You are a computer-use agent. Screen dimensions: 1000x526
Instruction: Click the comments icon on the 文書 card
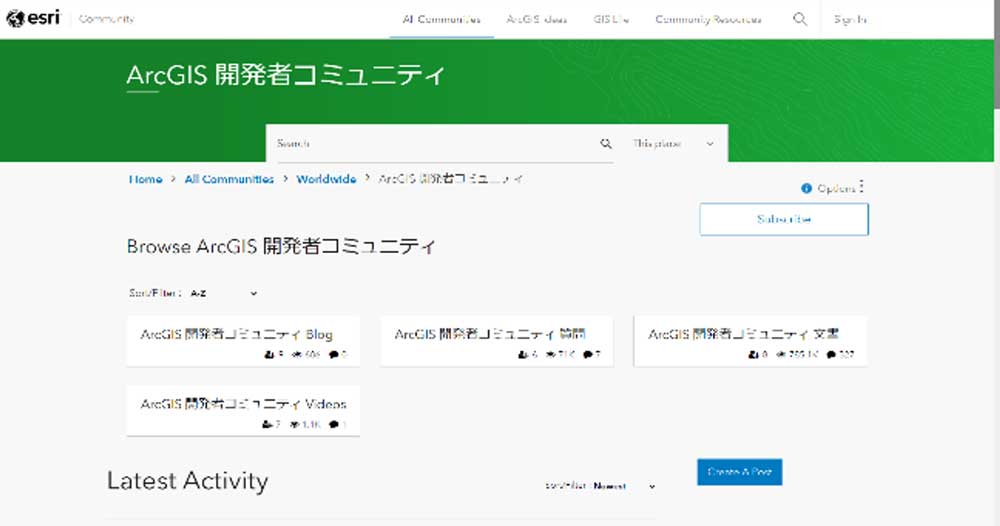[830, 355]
